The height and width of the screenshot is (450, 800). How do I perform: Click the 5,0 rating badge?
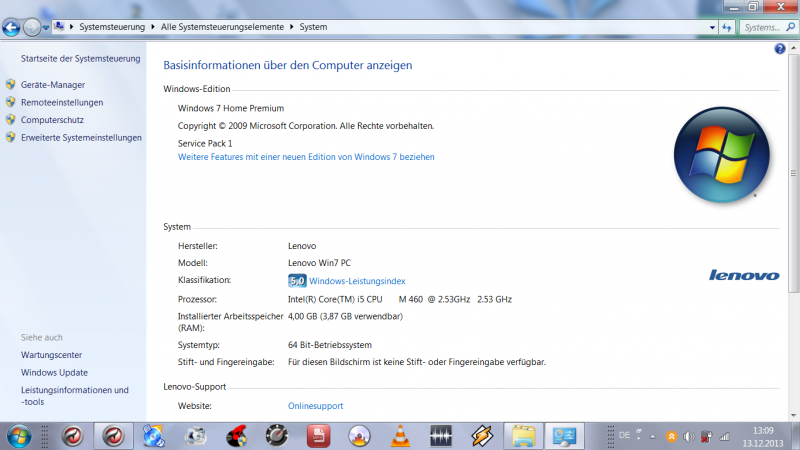(x=297, y=281)
